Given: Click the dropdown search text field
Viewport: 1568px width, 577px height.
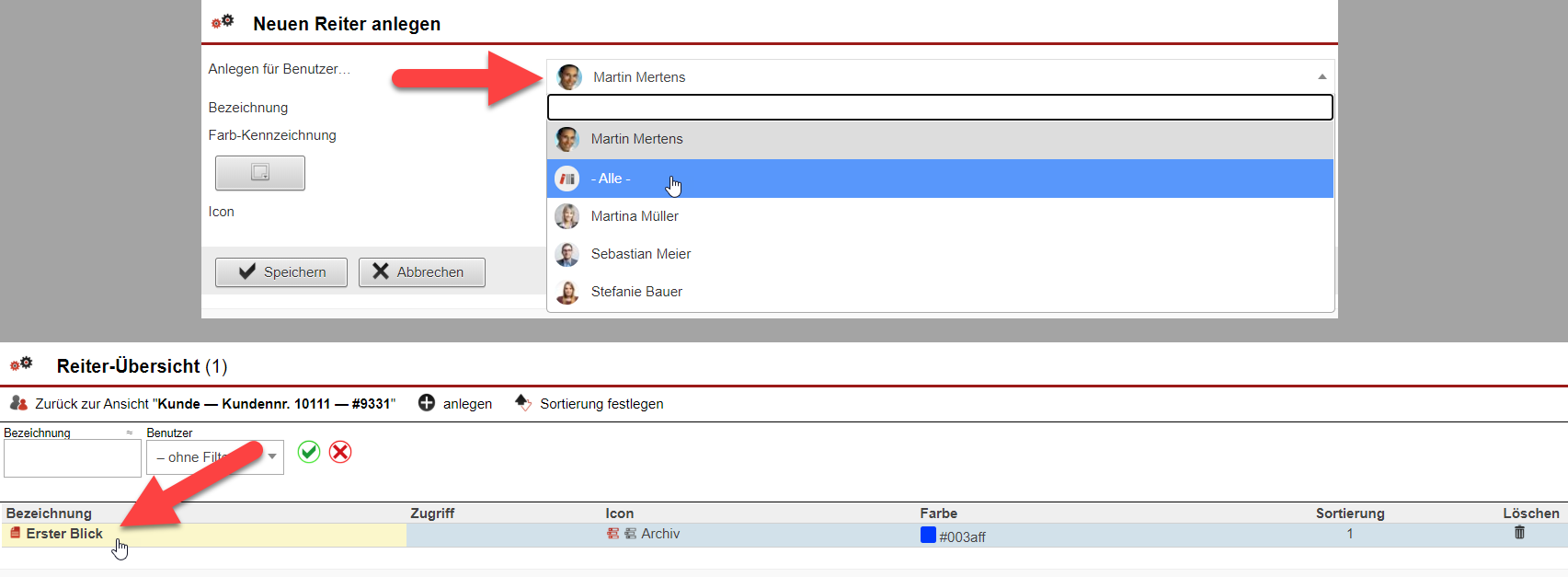Looking at the screenshot, I should (939, 108).
